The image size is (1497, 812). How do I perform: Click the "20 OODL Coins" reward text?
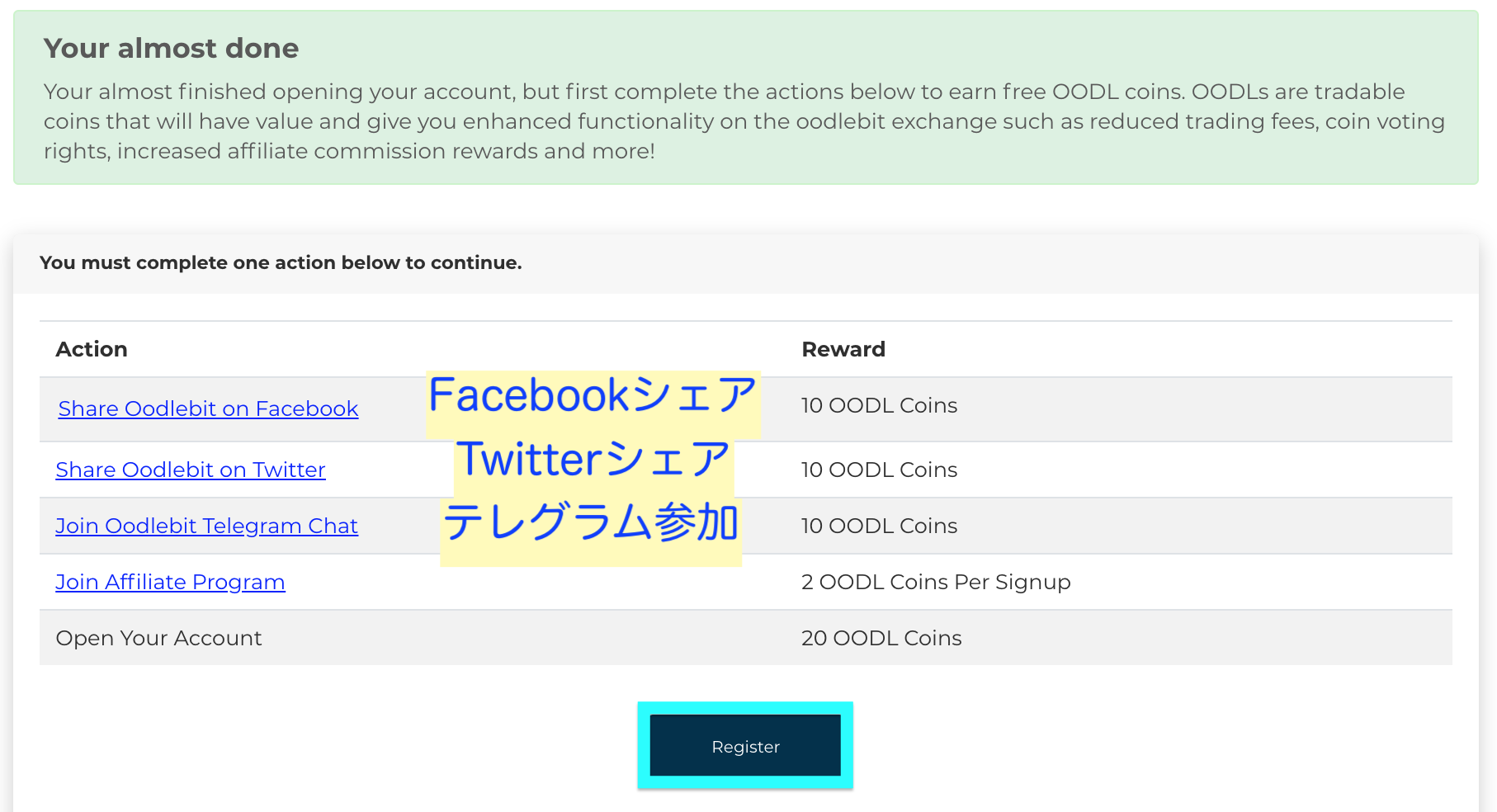pyautogui.click(x=881, y=638)
